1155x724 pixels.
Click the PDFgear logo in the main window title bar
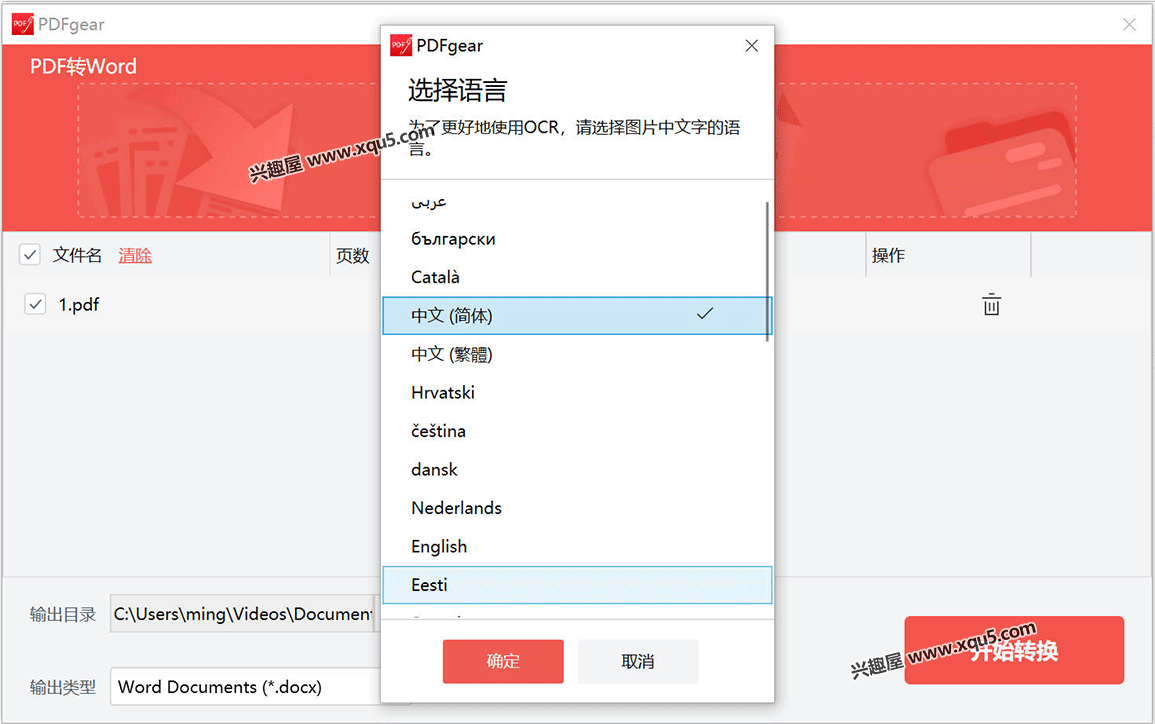click(x=23, y=24)
